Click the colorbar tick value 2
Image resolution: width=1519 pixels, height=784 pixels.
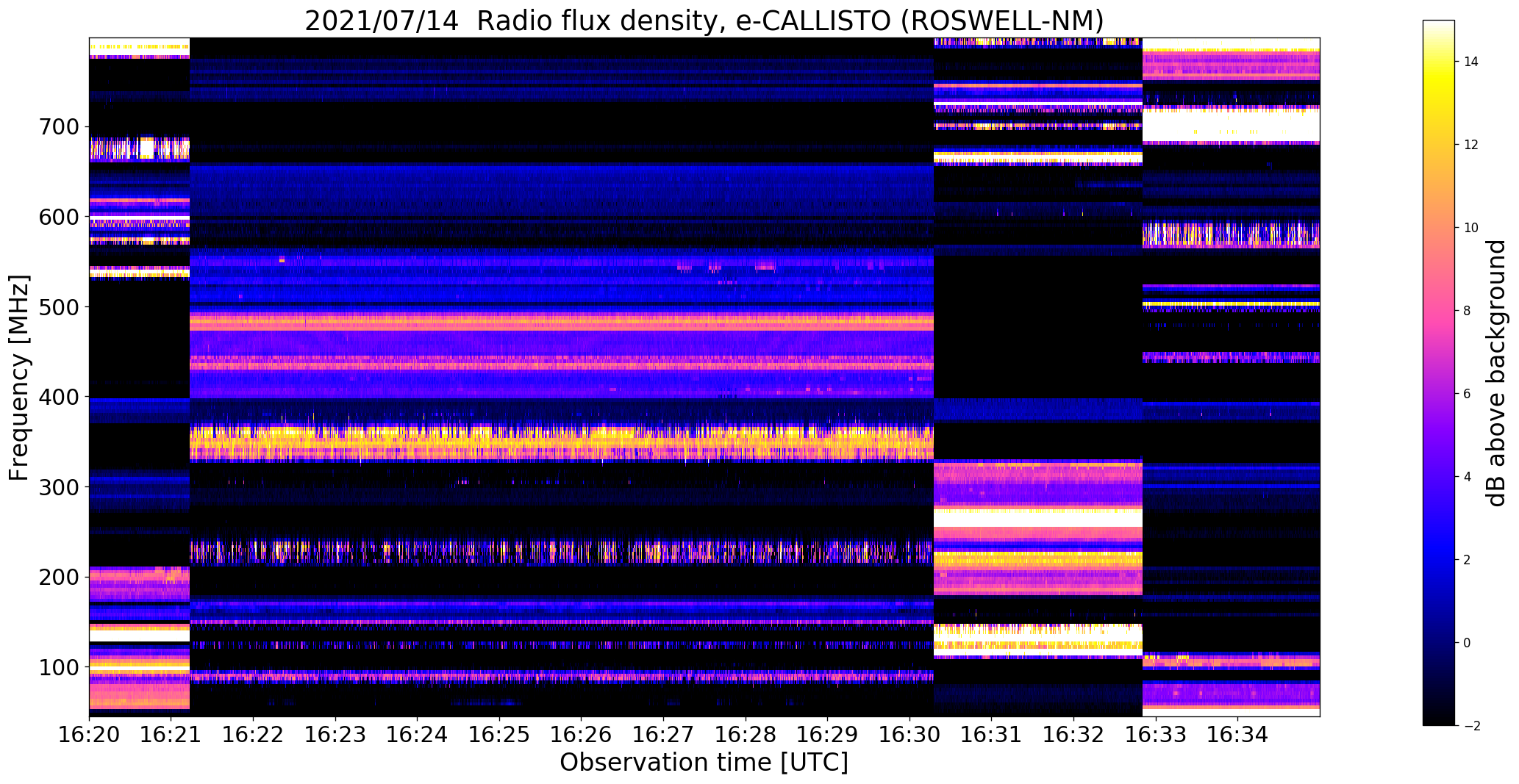1468,560
